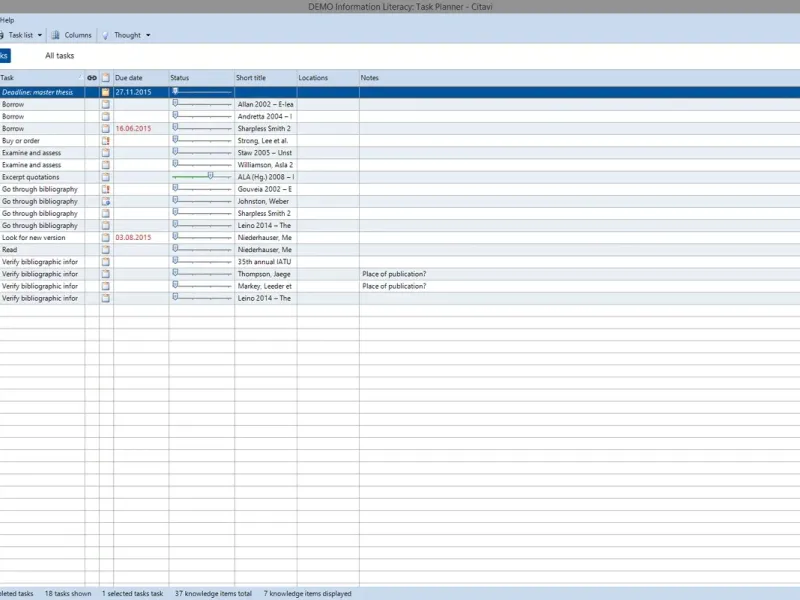The image size is (800, 600).
Task: Click '18 tasks shown' in status bar
Action: point(68,593)
